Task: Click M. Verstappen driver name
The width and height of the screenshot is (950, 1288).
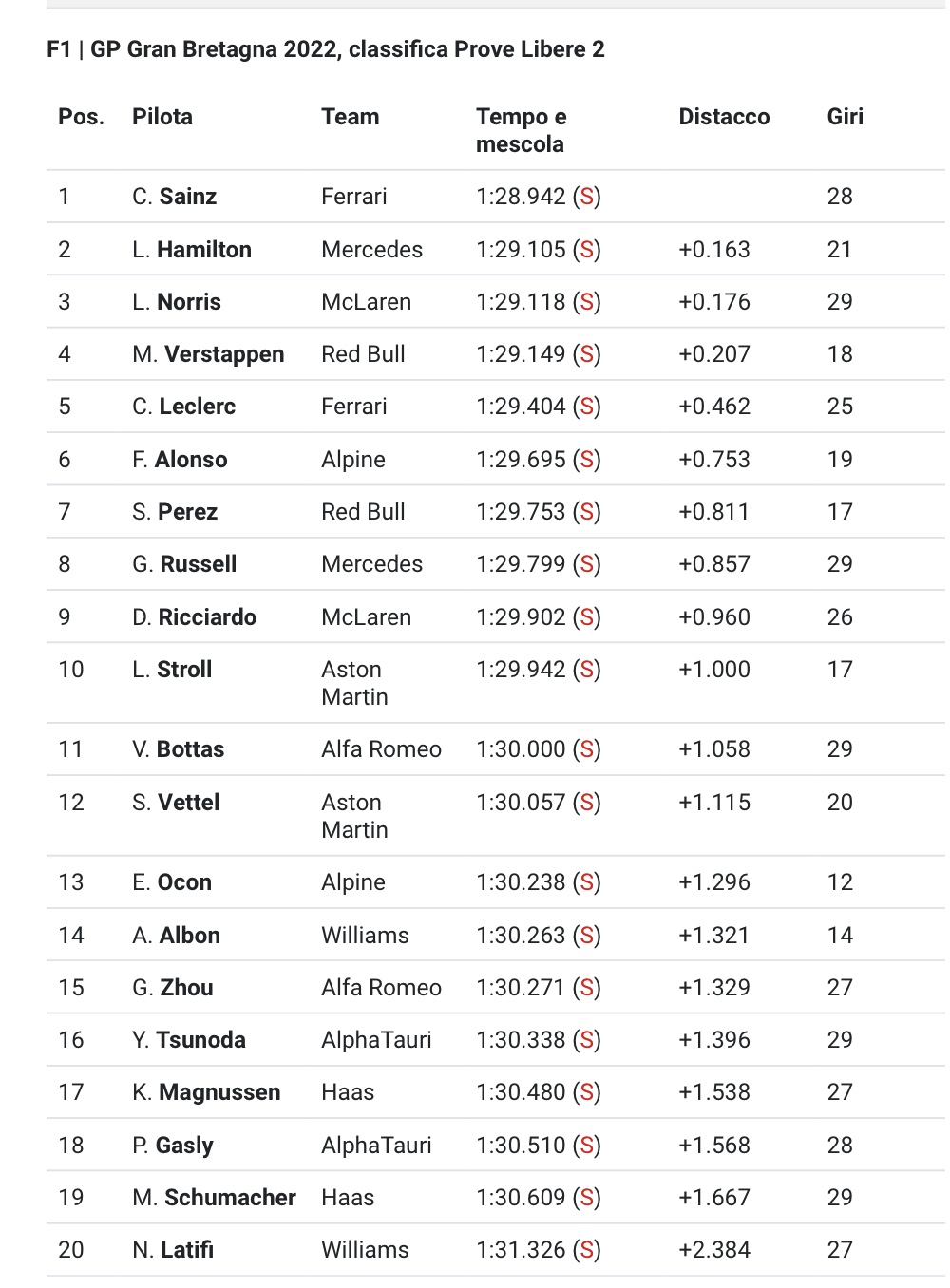Action: [208, 354]
